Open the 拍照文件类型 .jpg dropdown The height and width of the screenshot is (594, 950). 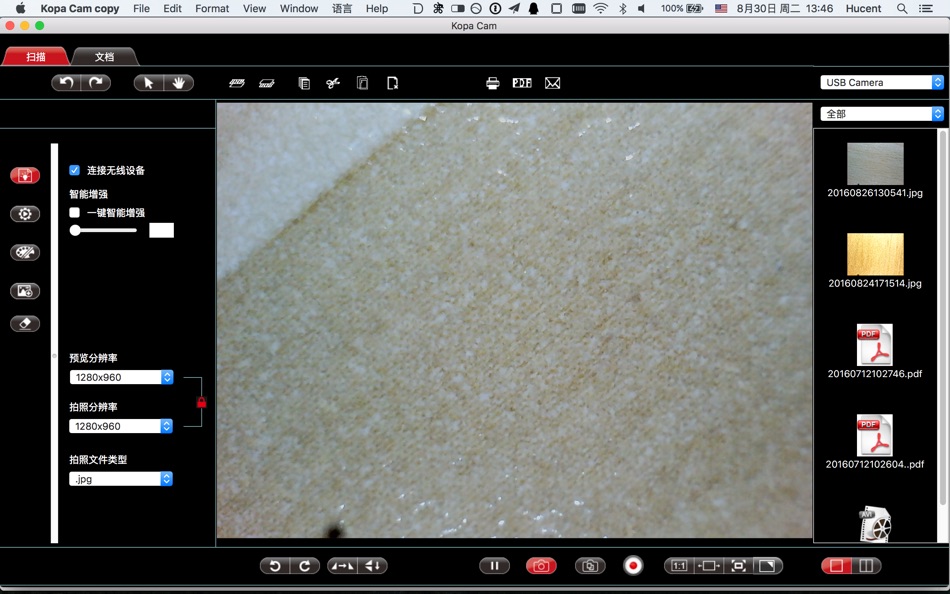point(121,479)
